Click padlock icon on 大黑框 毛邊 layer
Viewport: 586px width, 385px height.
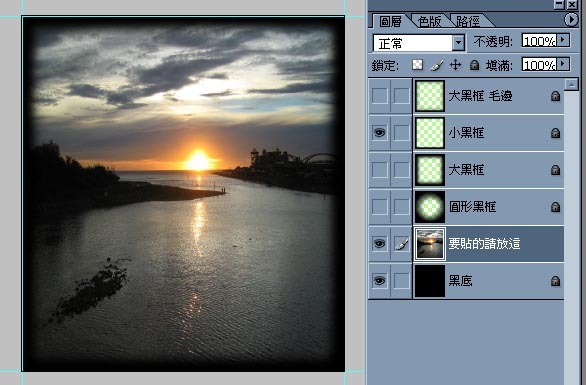555,96
